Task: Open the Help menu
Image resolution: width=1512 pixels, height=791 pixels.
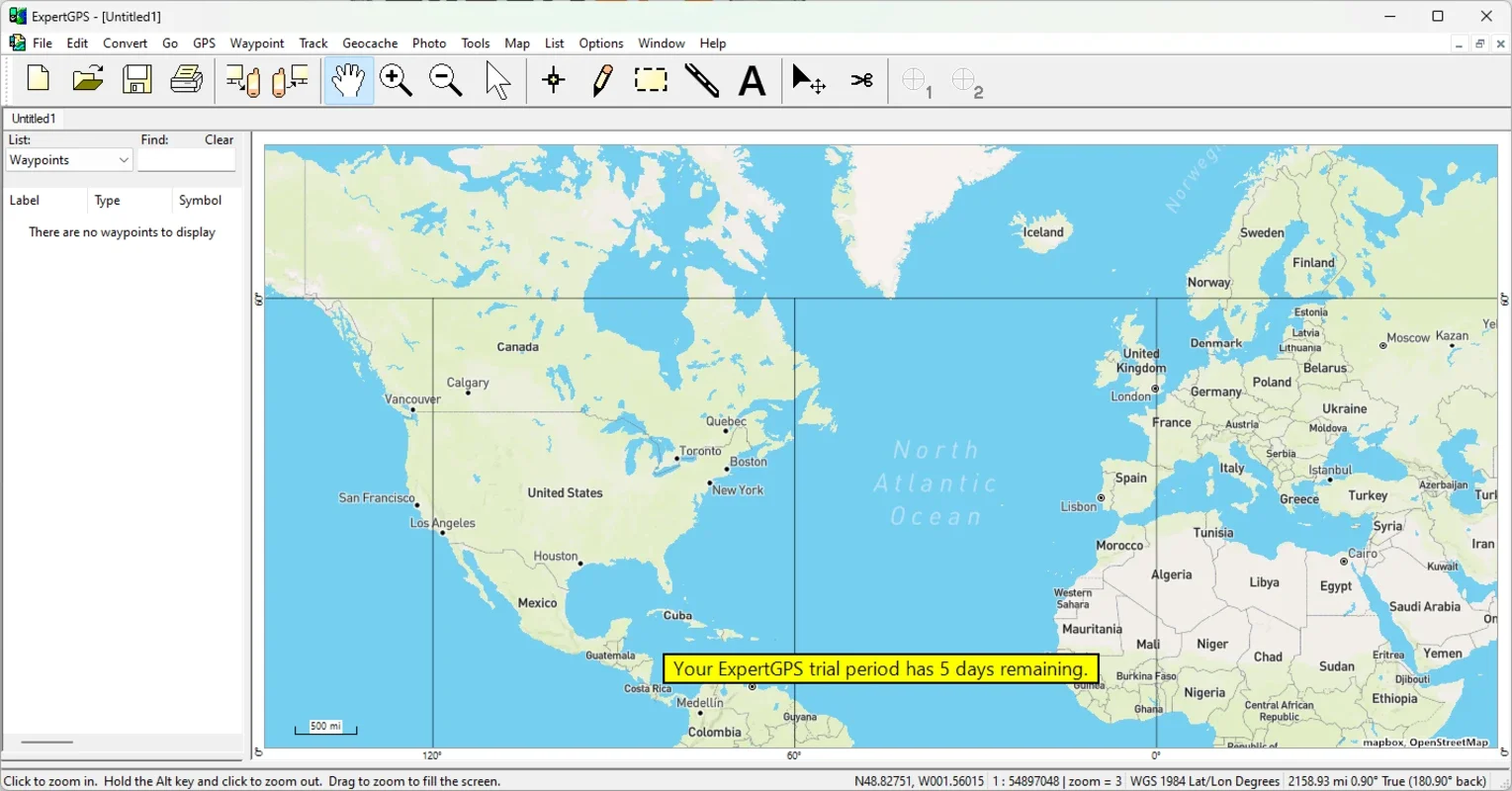Action: (x=713, y=44)
